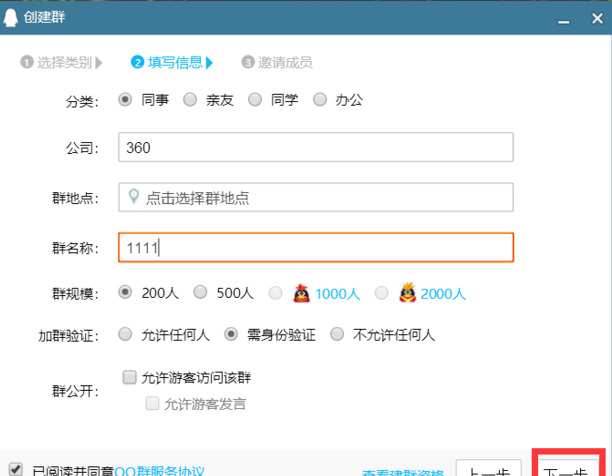Click the 分类: label

(82, 101)
